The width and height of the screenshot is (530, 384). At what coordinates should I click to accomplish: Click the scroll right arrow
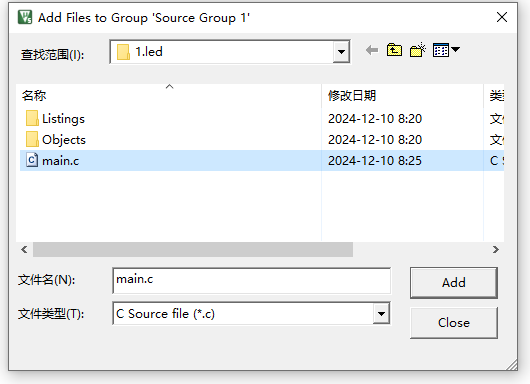tap(496, 249)
